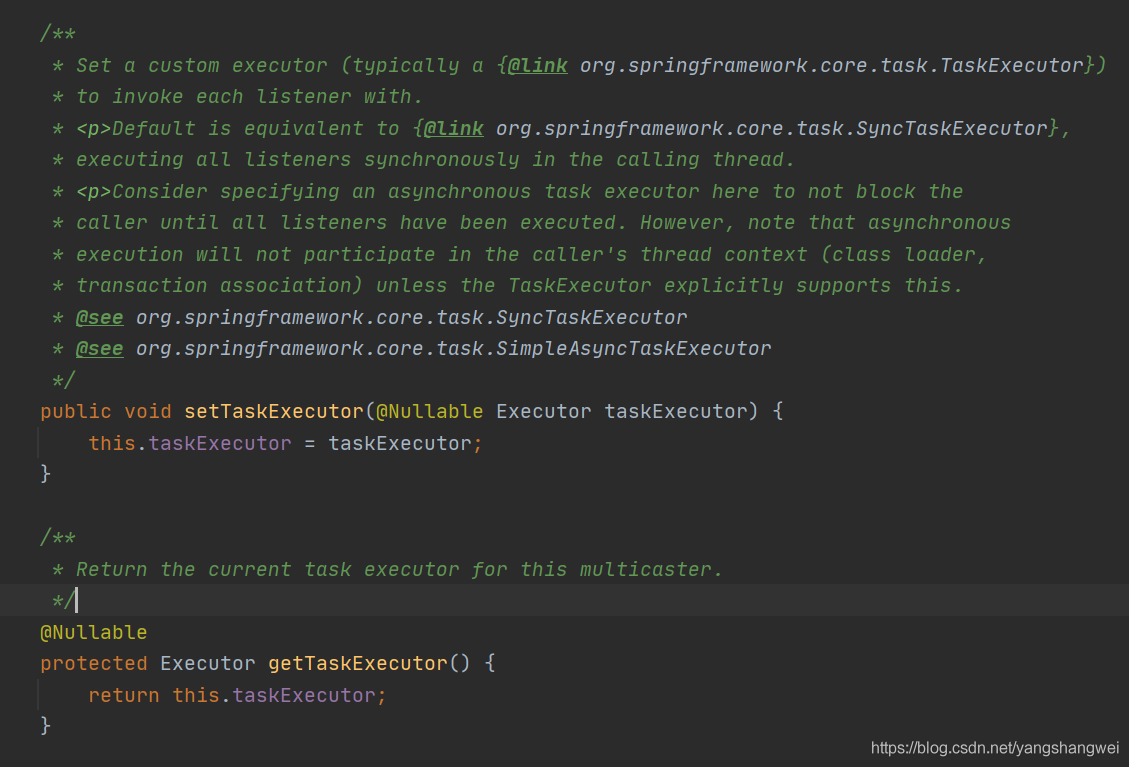This screenshot has width=1129, height=767.
Task: Click the @Nullable annotation above getTaskExecutor
Action: [x=93, y=633]
